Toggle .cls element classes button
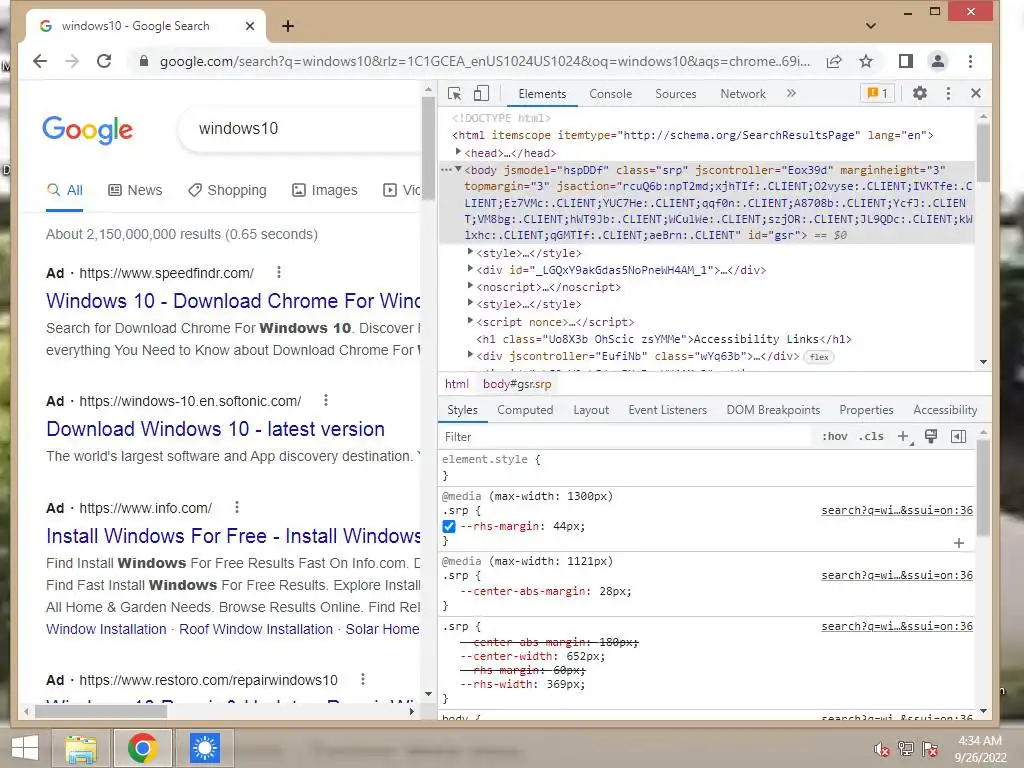Screen dimensions: 1024x768 pyautogui.click(x=871, y=436)
